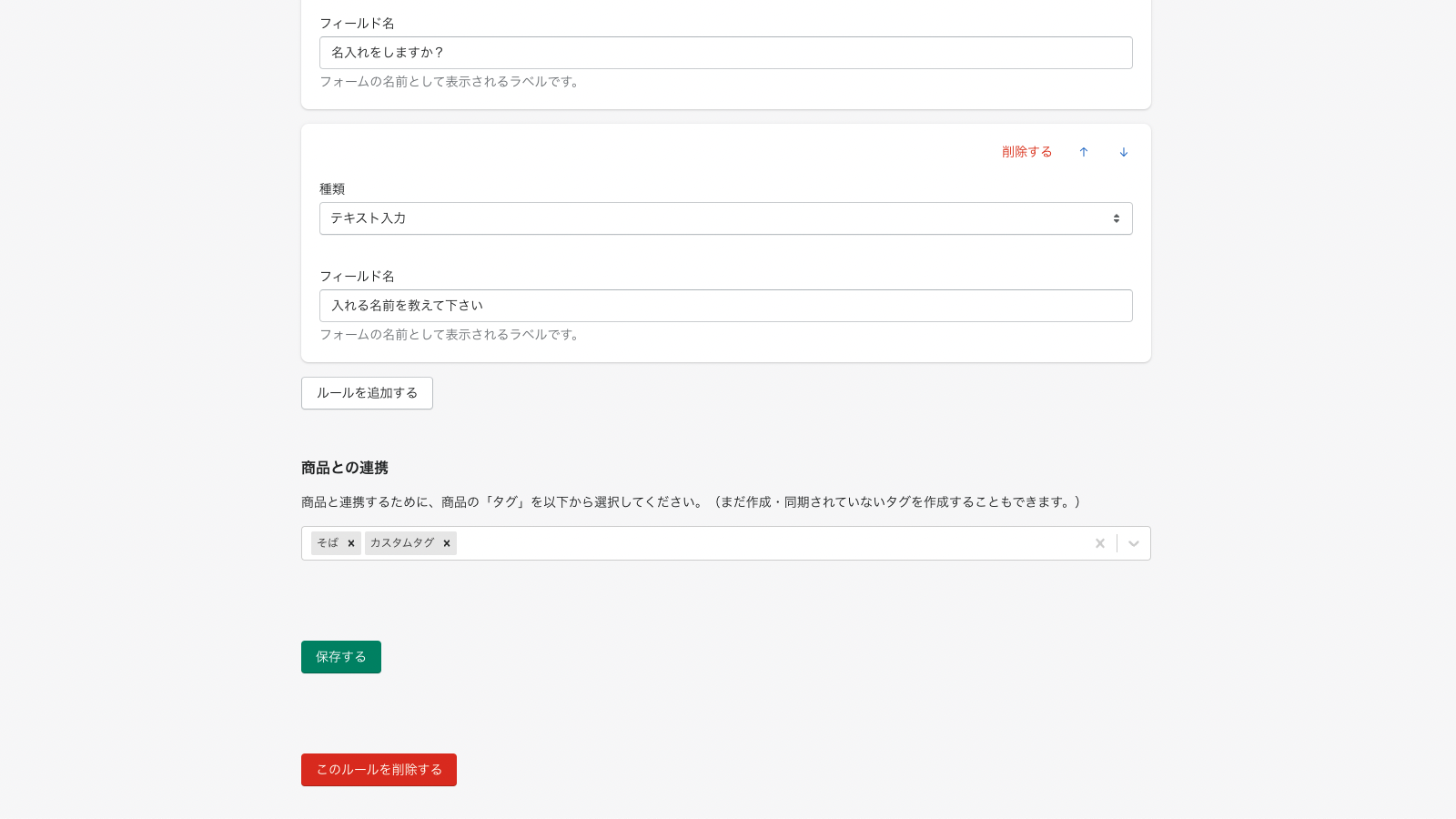Viewport: 1456px width, 819px height.
Task: Click the helper text under 入れる名前を教えて下さい
Action: point(451,335)
